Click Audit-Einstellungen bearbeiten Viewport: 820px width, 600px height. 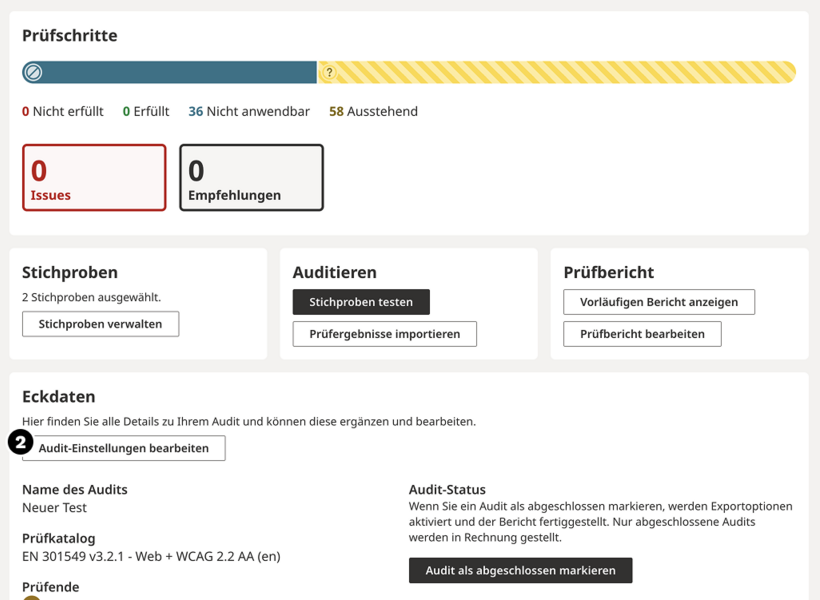[x=123, y=448]
